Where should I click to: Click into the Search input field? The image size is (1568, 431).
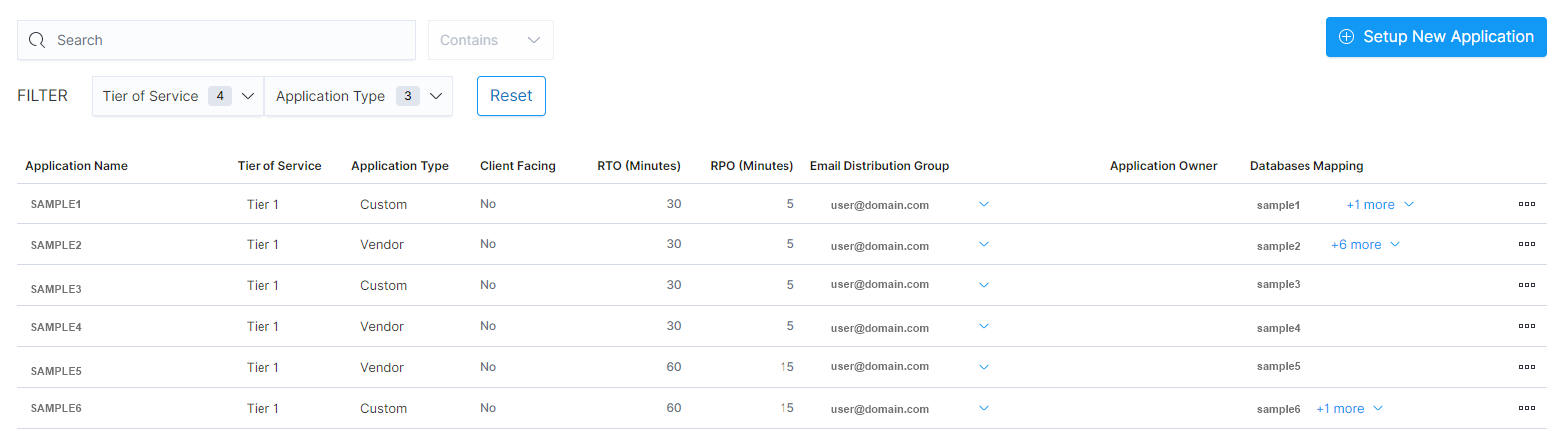click(230, 40)
